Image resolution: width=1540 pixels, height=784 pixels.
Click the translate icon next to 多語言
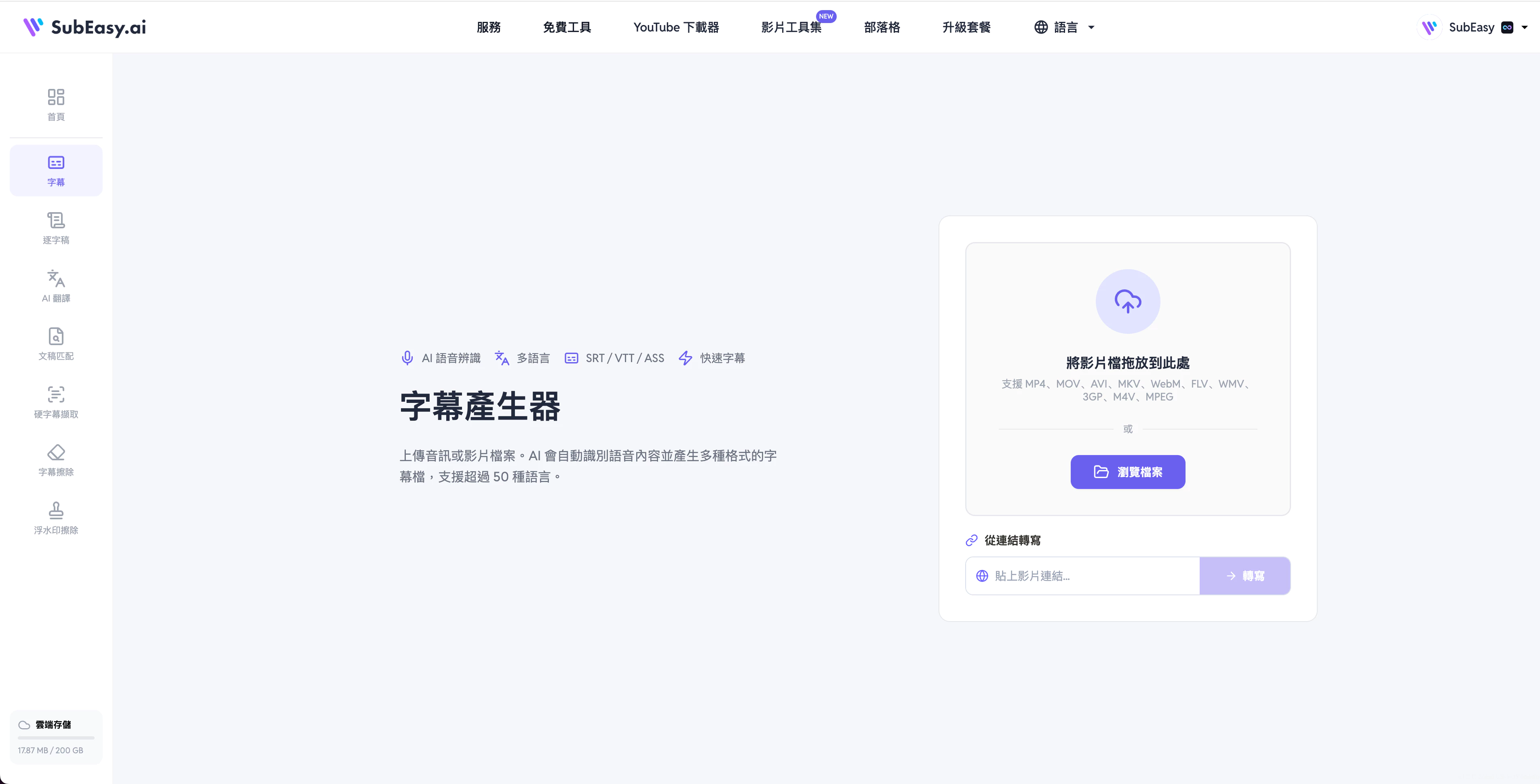pos(502,358)
